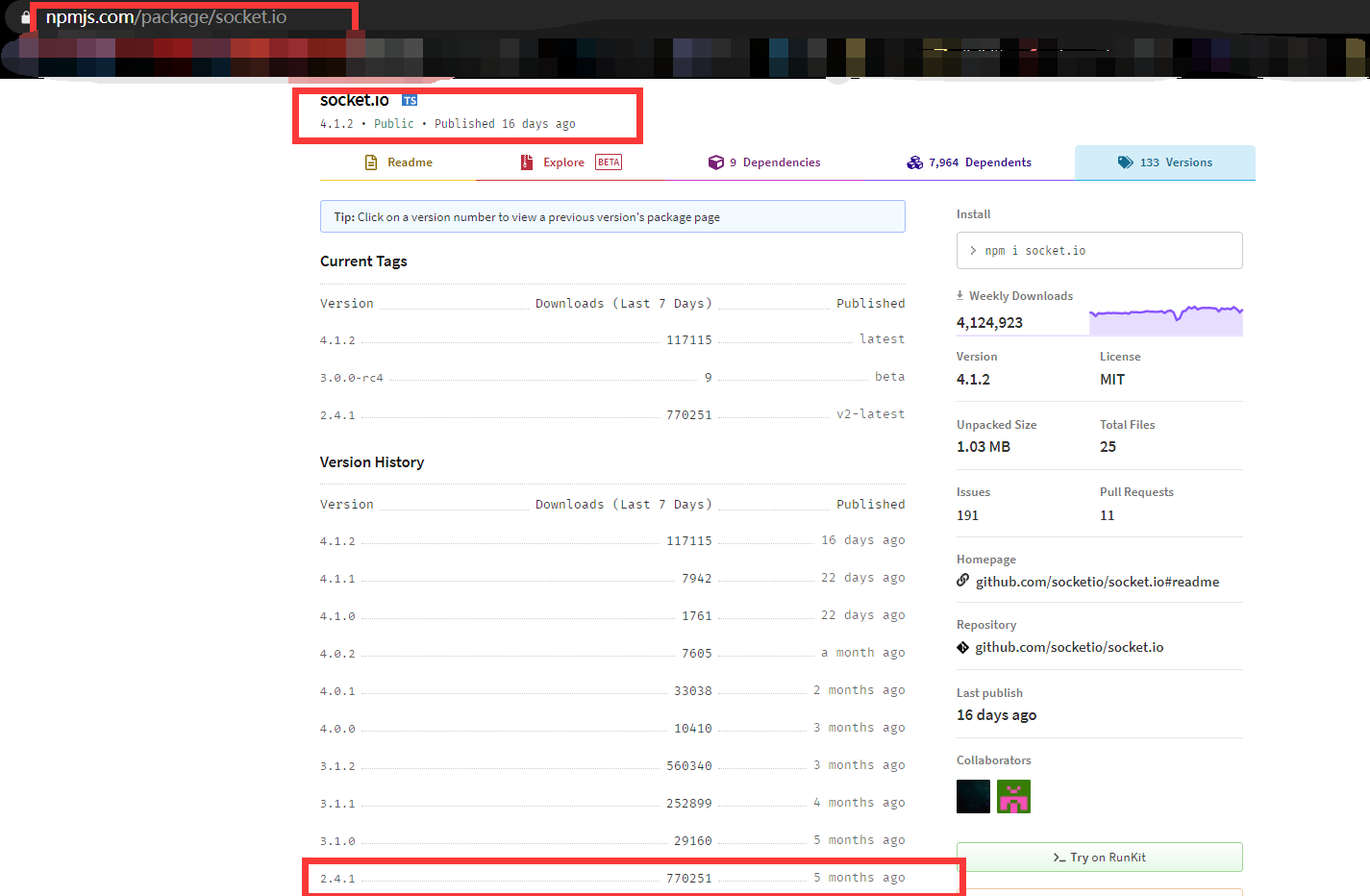Open version 2.4.1 in Version History
1370x896 pixels.
coord(337,879)
